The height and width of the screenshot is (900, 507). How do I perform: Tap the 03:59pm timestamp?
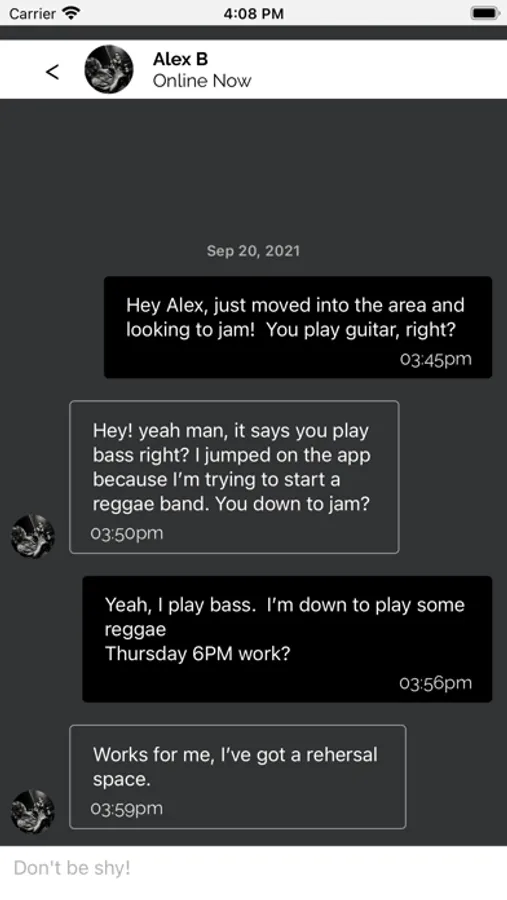click(127, 809)
